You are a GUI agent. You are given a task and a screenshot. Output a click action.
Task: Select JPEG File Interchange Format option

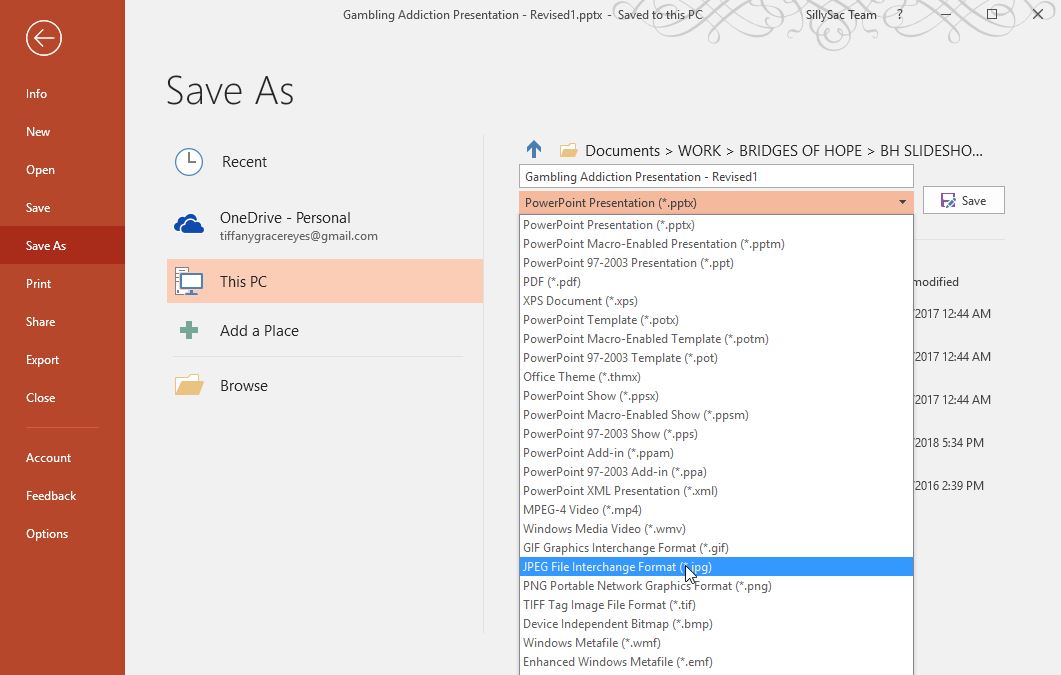(617, 567)
